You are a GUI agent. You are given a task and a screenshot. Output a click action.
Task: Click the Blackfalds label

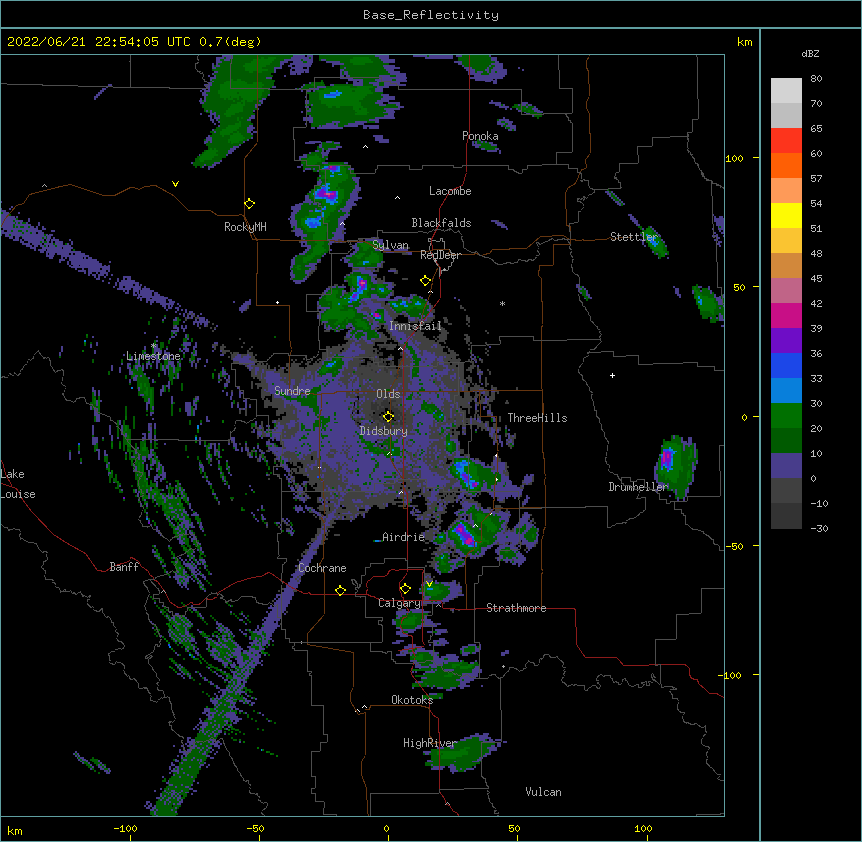point(441,223)
